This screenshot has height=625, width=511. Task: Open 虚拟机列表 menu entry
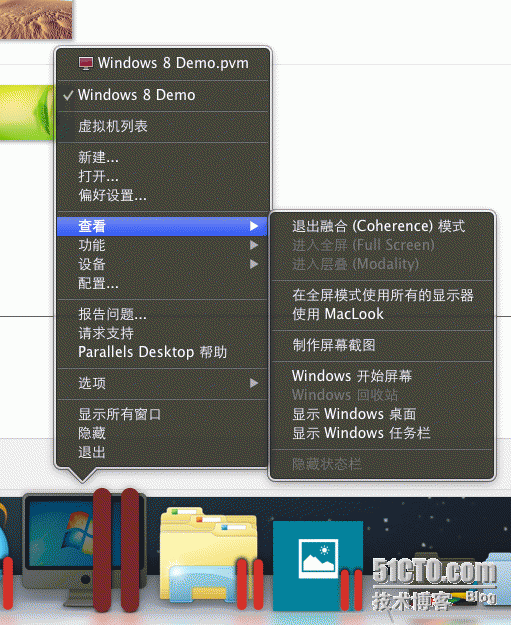click(163, 126)
